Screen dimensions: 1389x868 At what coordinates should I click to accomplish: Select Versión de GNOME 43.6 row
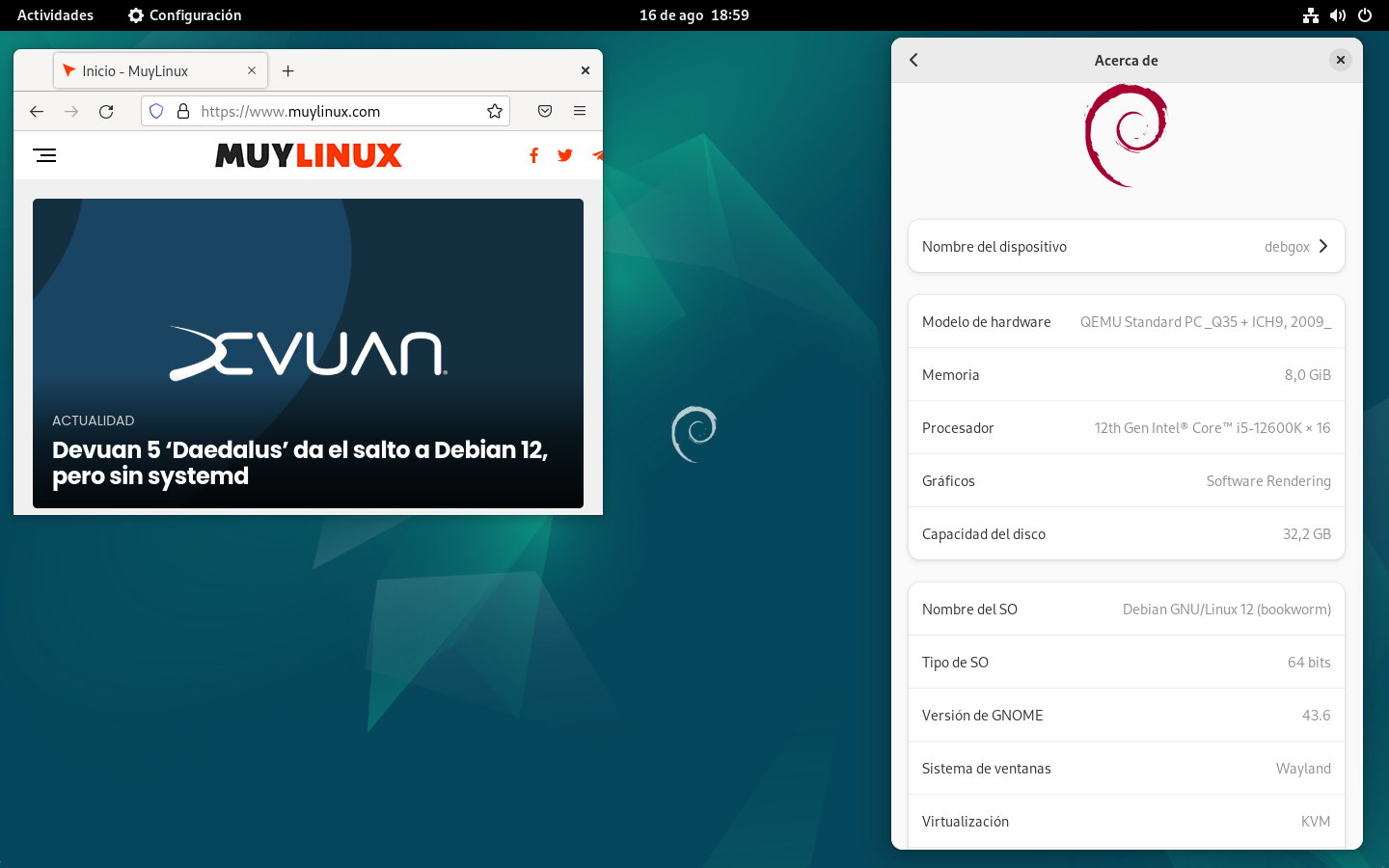tap(1127, 715)
